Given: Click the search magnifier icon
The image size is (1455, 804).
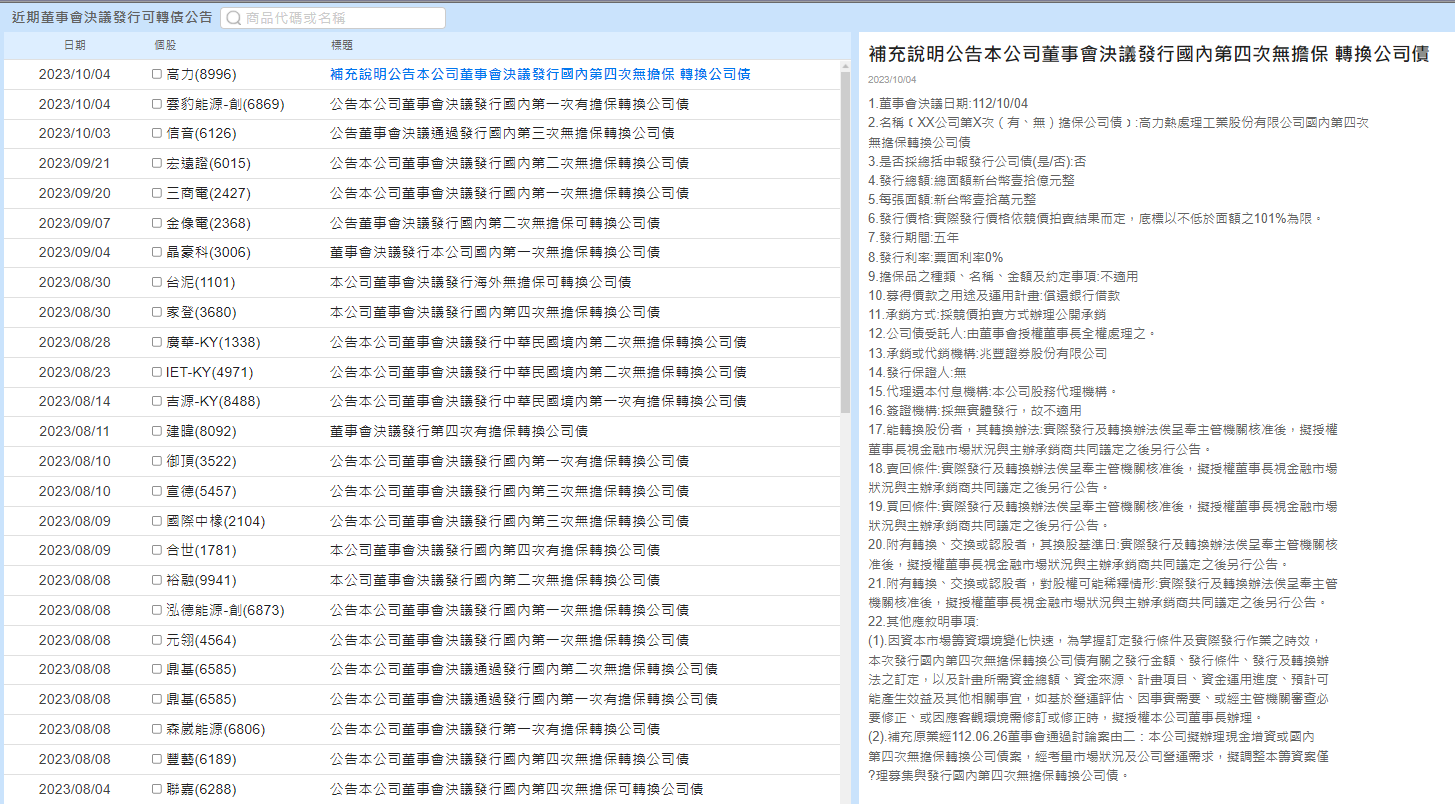Looking at the screenshot, I should [234, 18].
